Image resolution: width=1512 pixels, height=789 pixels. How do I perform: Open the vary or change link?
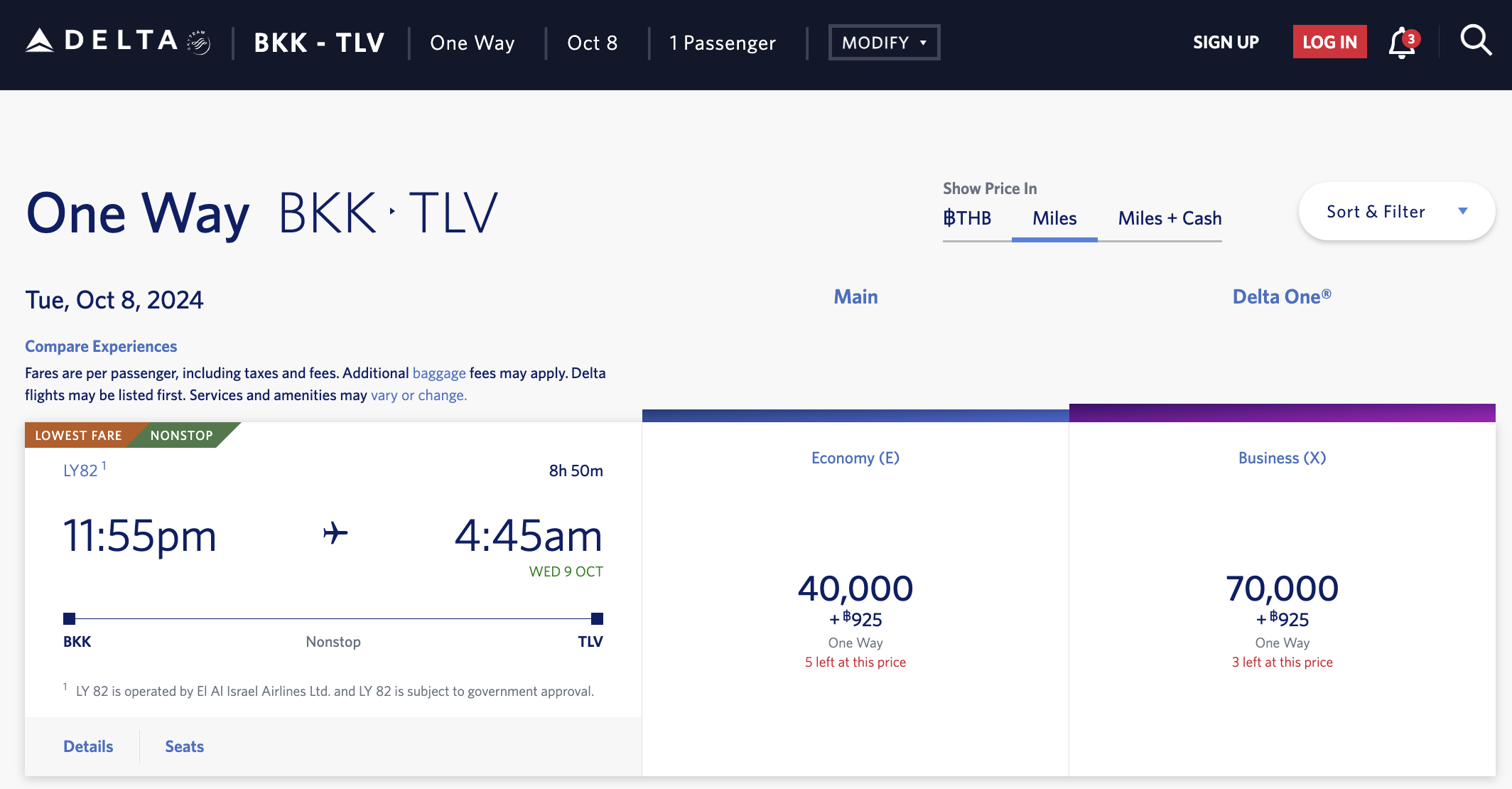point(418,395)
